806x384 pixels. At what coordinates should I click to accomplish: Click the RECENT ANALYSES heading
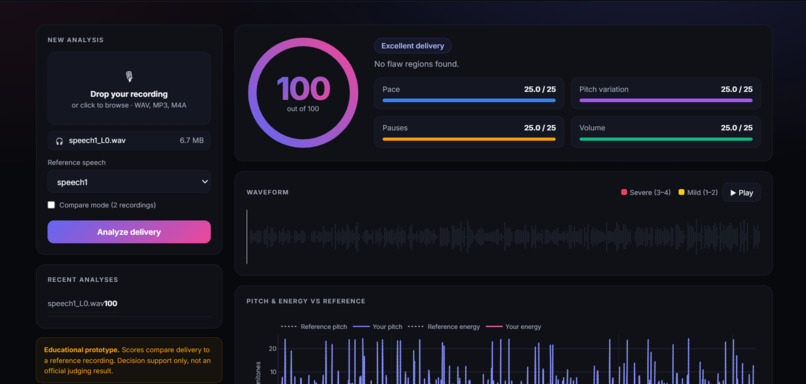83,280
